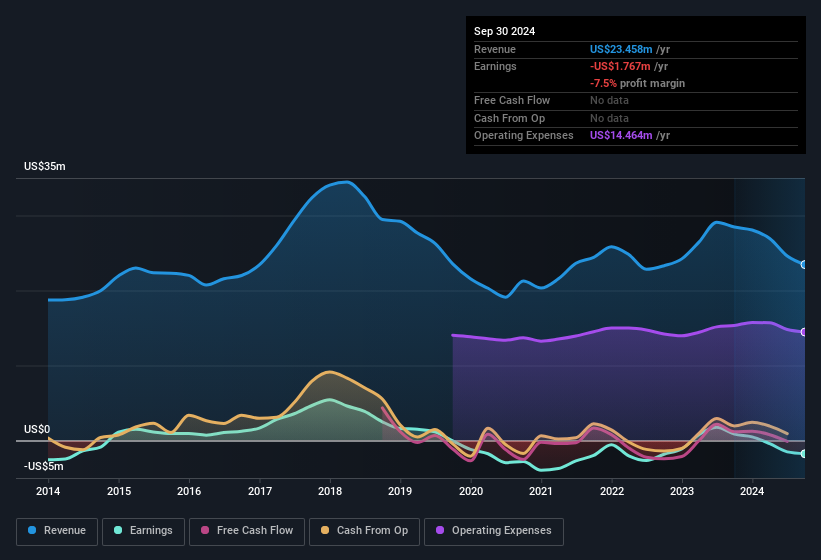Click the 2020 x-axis label
This screenshot has height=560, width=821.
tap(471, 491)
